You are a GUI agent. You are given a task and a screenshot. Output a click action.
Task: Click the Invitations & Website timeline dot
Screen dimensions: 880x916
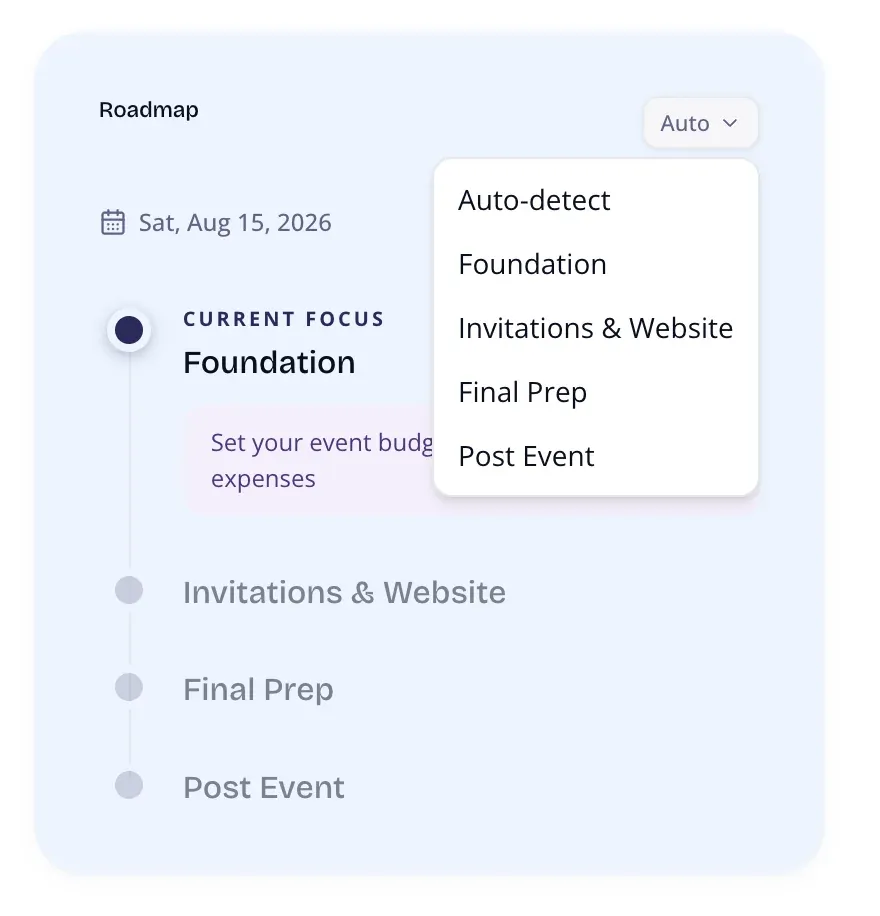128,590
